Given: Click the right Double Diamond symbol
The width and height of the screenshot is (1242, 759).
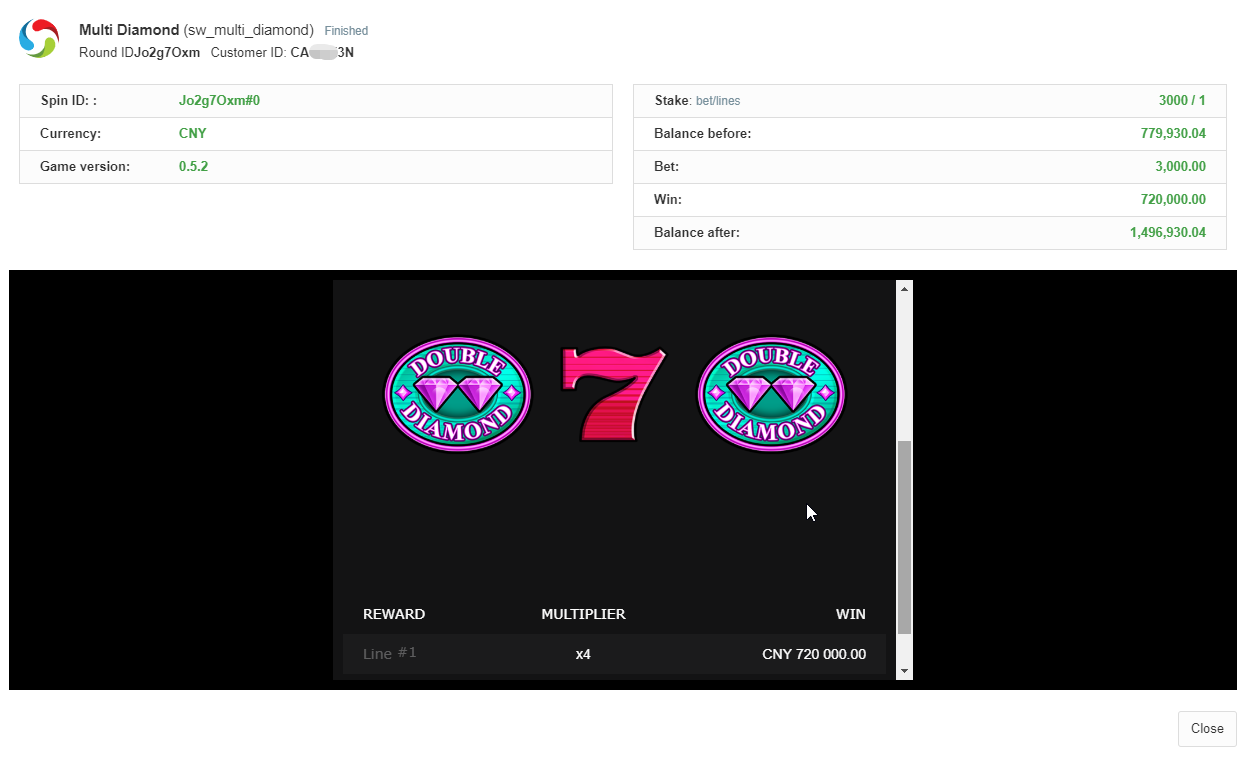Looking at the screenshot, I should pyautogui.click(x=770, y=394).
